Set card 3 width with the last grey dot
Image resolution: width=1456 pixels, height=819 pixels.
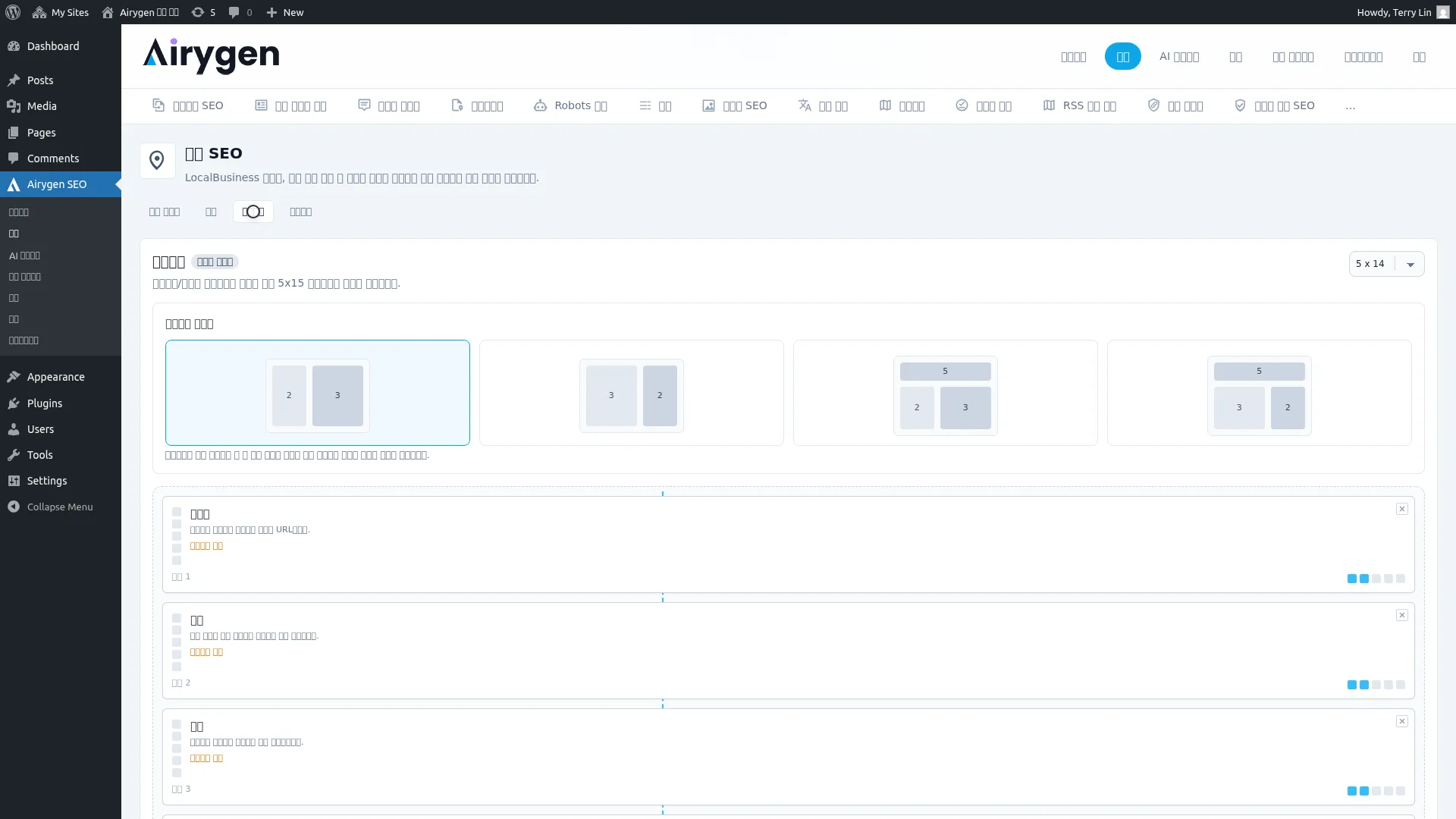coord(1401,791)
